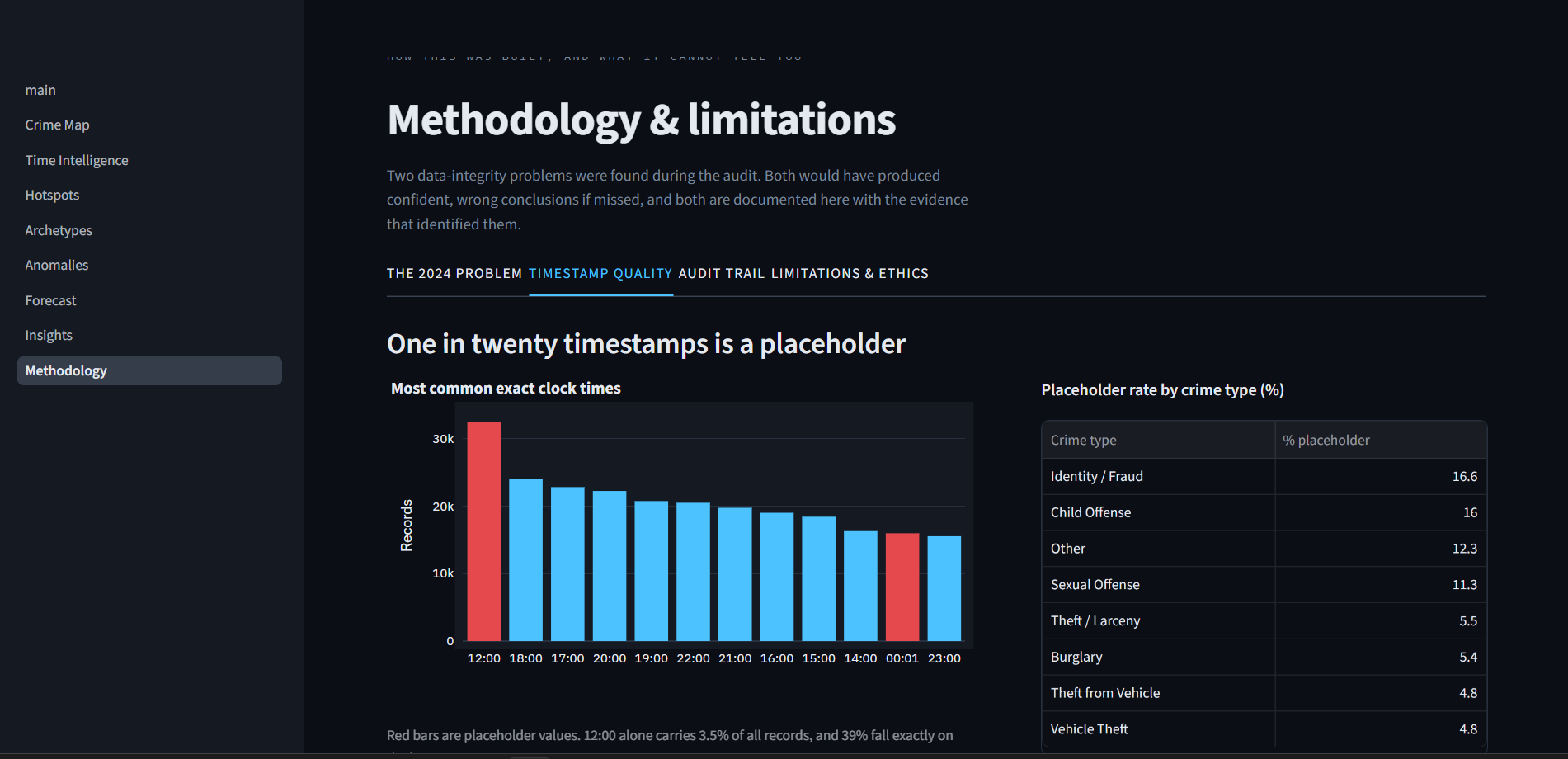
Task: Select the Timestamp Quality tab
Action: tap(600, 273)
